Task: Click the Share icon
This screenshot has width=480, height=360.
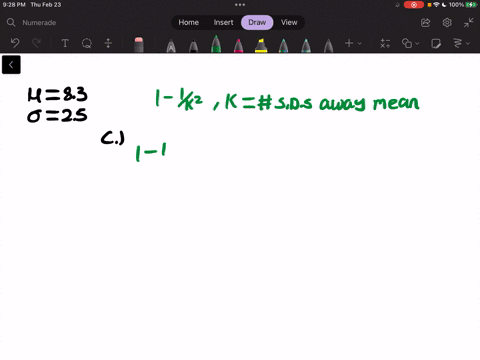Action: pyautogui.click(x=425, y=22)
